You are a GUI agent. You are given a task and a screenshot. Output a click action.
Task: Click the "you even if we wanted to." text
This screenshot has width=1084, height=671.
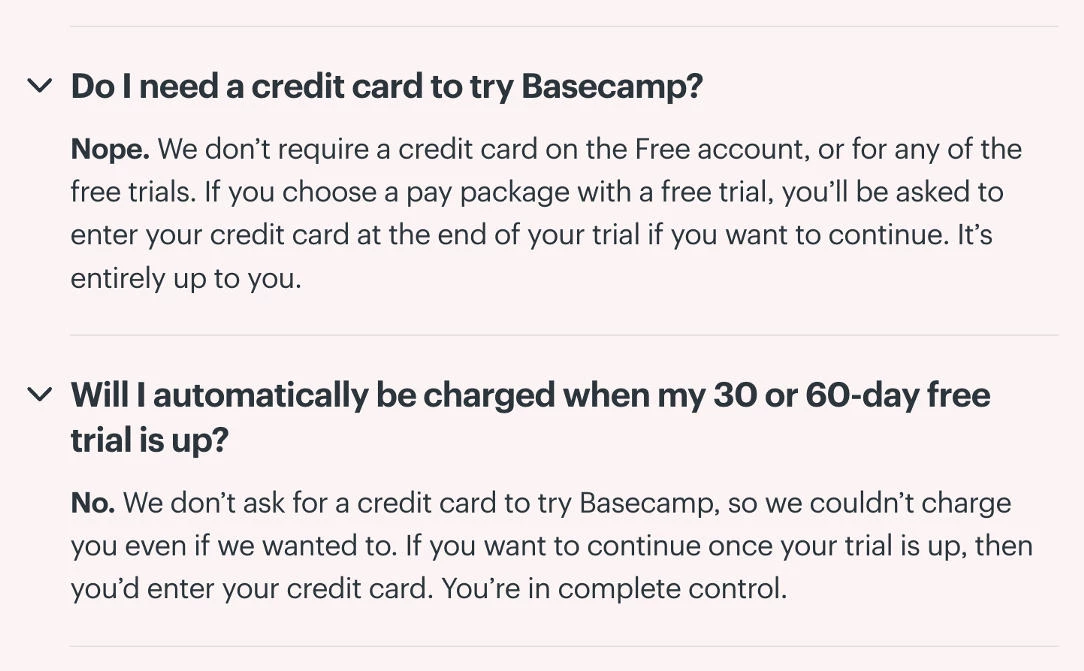click(234, 545)
